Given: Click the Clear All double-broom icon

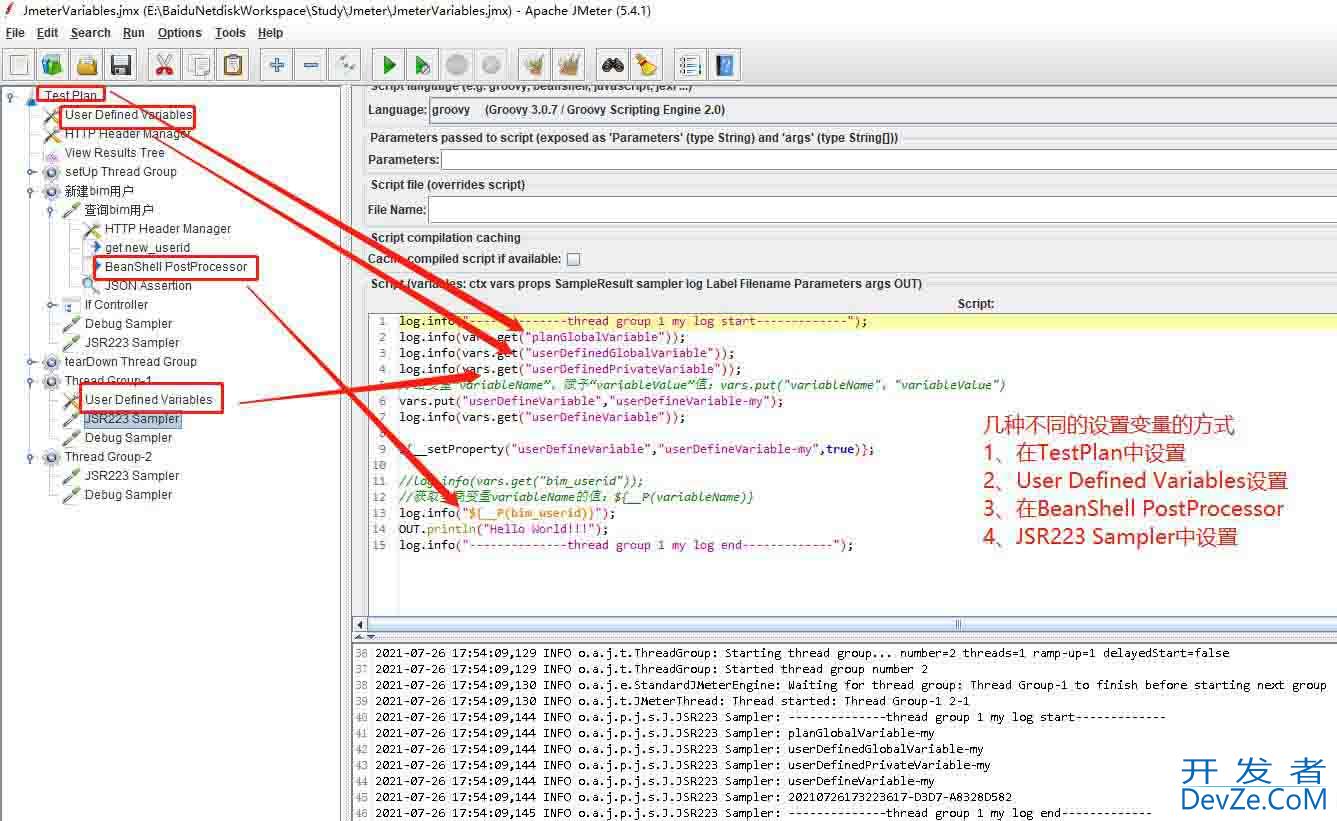Looking at the screenshot, I should coord(569,66).
